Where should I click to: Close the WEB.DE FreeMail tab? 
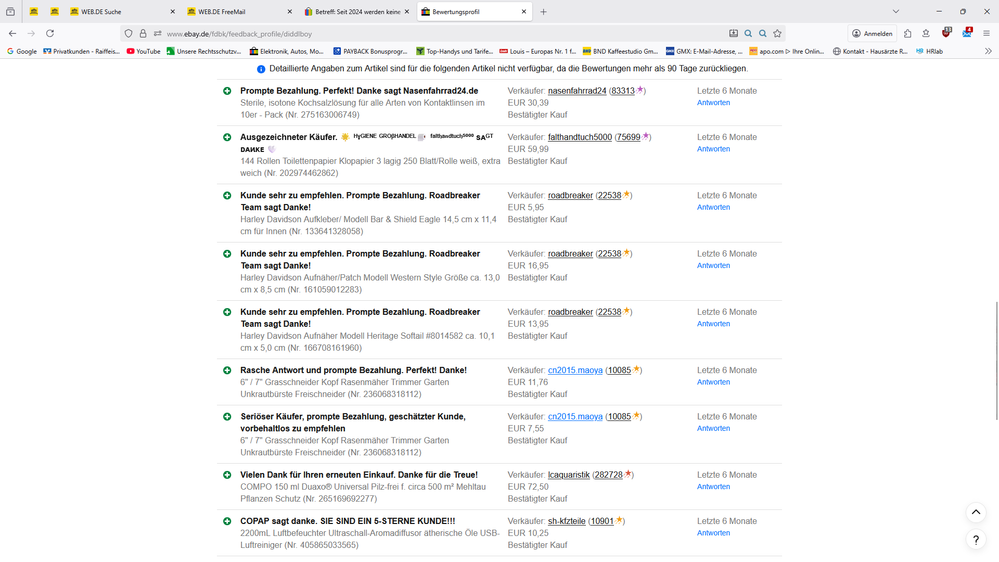290,11
